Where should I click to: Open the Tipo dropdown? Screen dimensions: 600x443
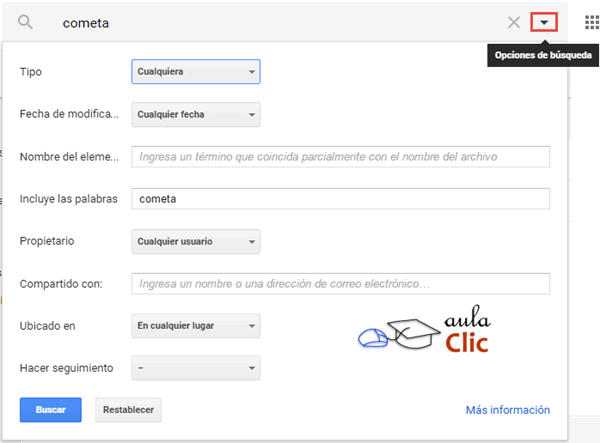pyautogui.click(x=196, y=72)
